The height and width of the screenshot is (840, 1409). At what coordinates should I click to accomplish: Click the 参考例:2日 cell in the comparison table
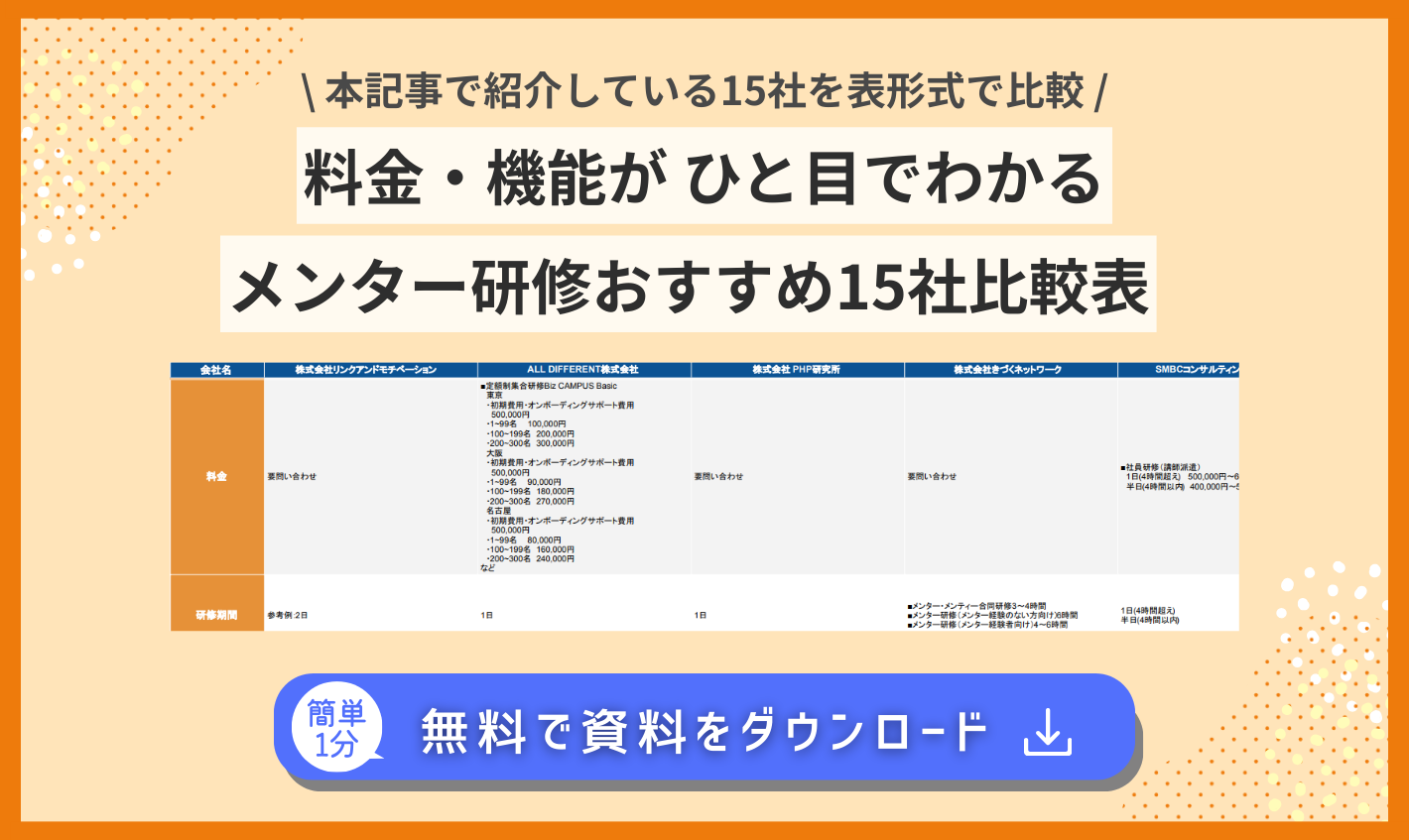tap(288, 613)
